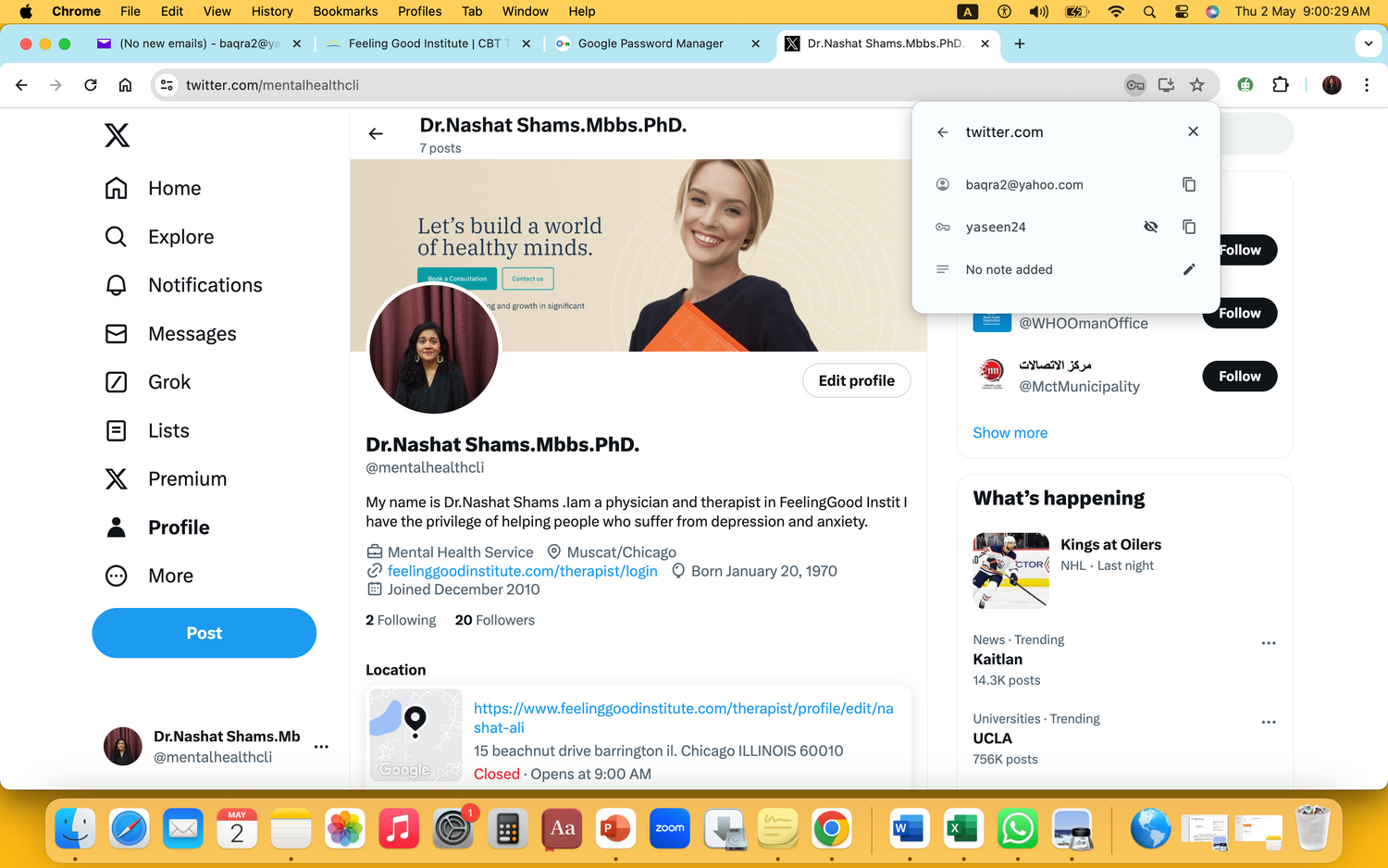Image resolution: width=1388 pixels, height=868 pixels.
Task: Open the View menu
Action: pyautogui.click(x=217, y=11)
